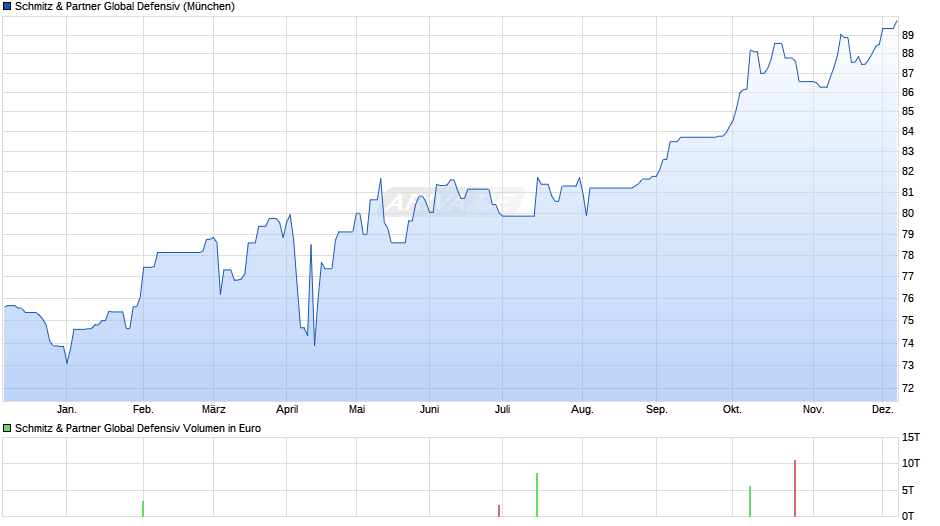Click the price axis value 84
The height and width of the screenshot is (526, 940).
click(x=908, y=131)
